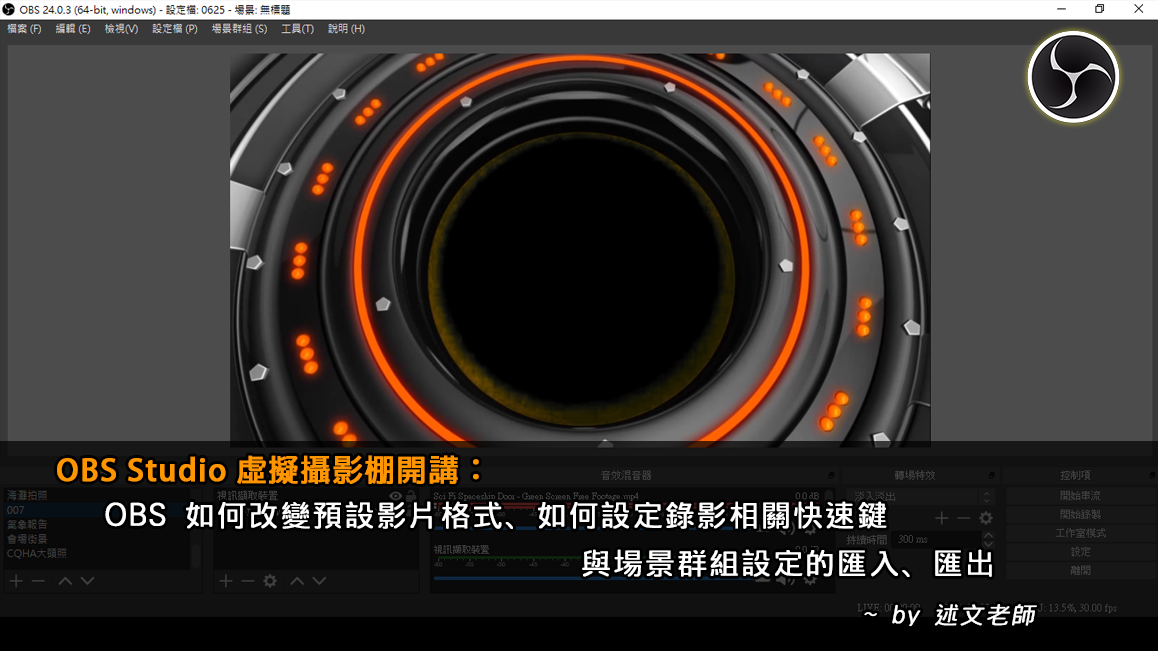
Task: Click the 30.00 fps status bar readout
Action: (1097, 608)
